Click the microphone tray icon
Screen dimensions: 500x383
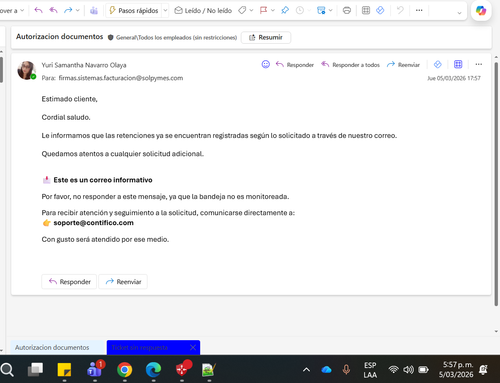(346, 369)
